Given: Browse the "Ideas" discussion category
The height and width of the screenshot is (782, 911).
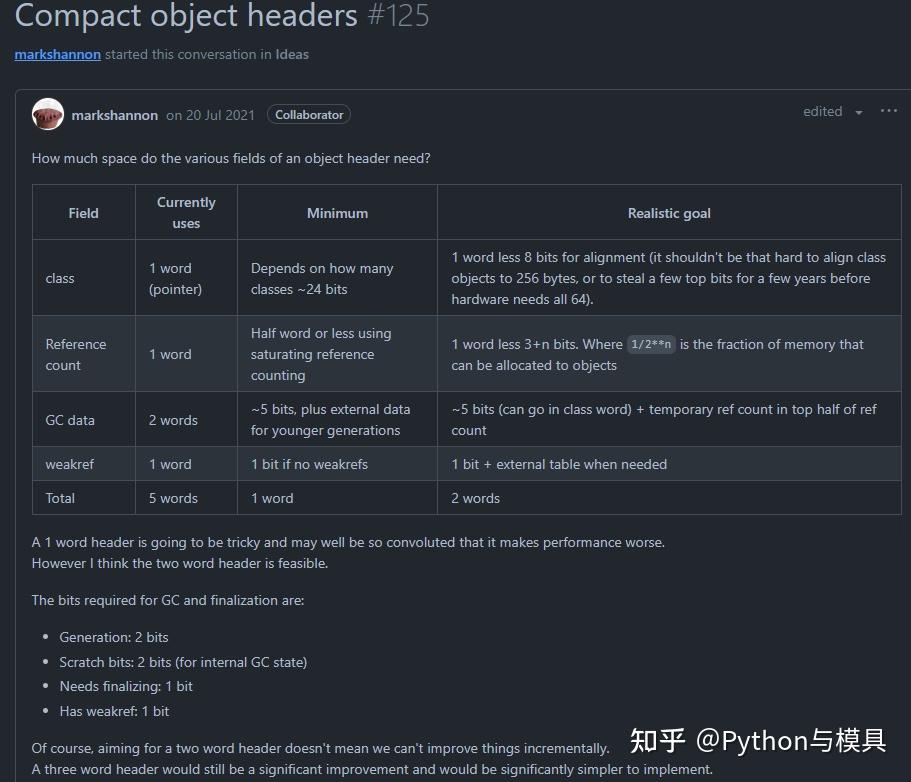Looking at the screenshot, I should coord(292,54).
